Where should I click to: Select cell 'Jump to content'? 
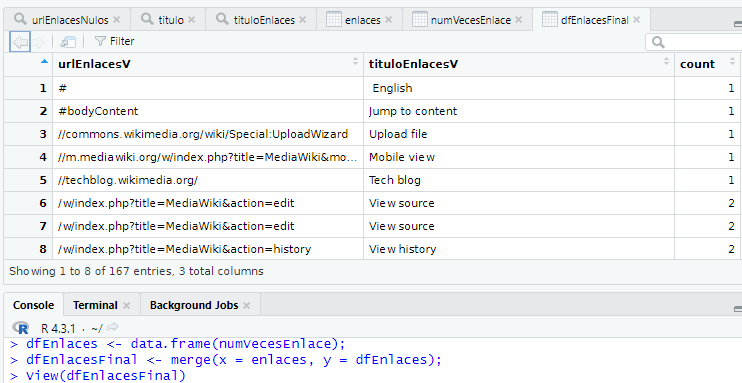click(x=519, y=111)
